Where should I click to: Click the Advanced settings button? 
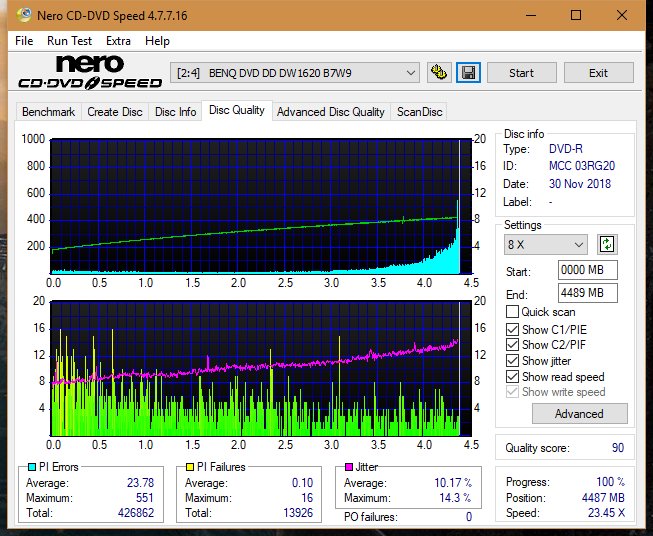pos(579,414)
